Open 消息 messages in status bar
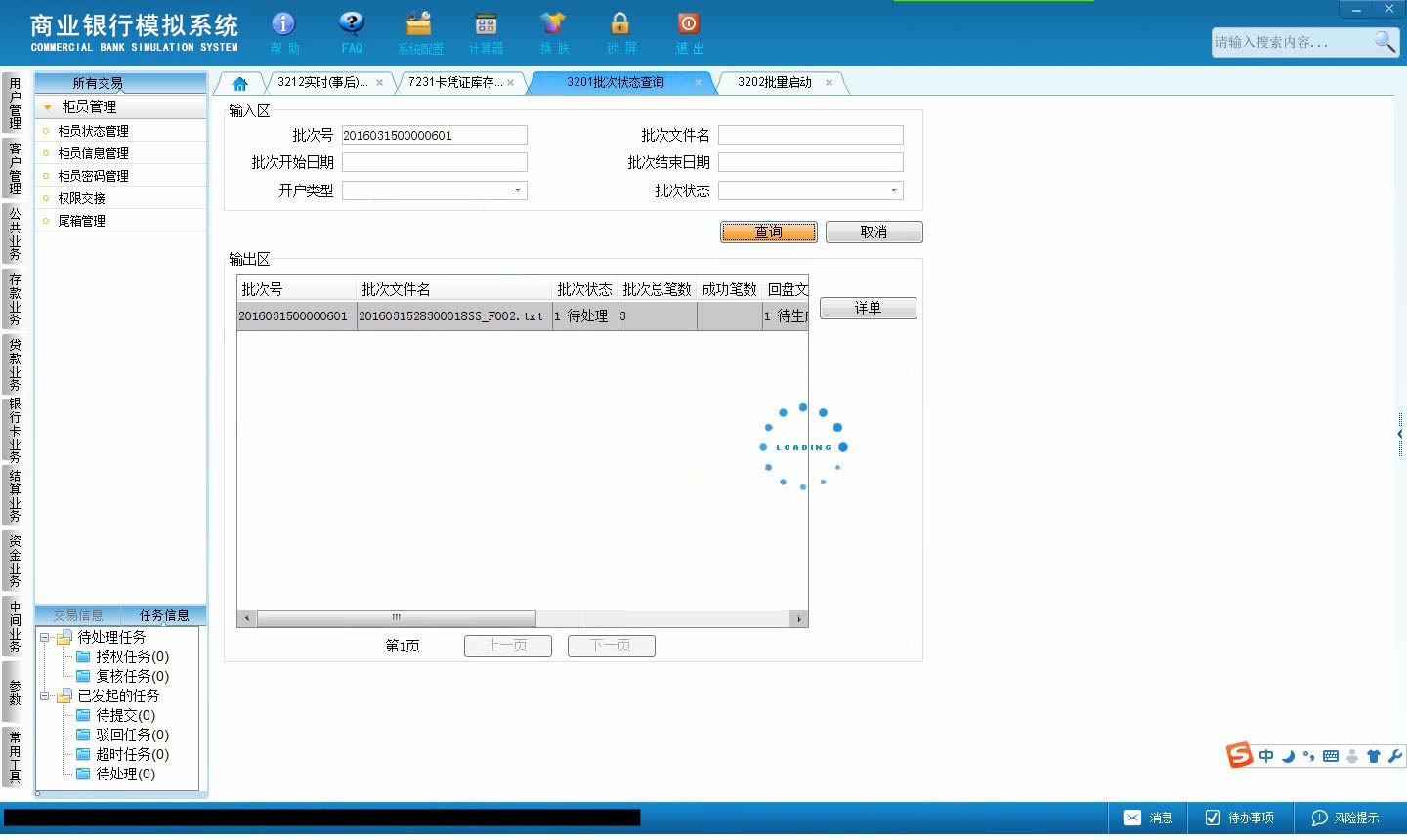Screen dimensions: 1407x840 [1148, 819]
